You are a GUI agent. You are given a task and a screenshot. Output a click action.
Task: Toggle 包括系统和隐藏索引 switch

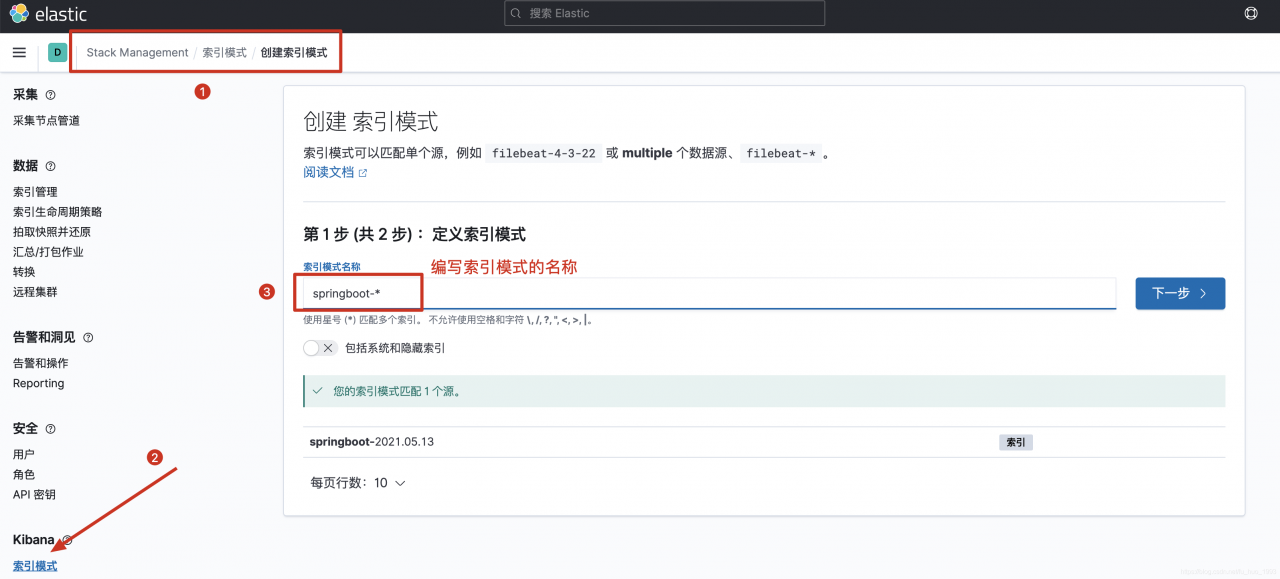[319, 348]
